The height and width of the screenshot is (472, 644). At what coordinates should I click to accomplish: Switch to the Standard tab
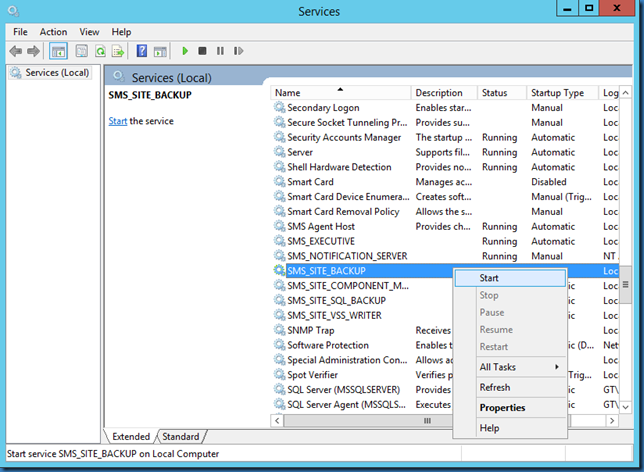[x=181, y=436]
